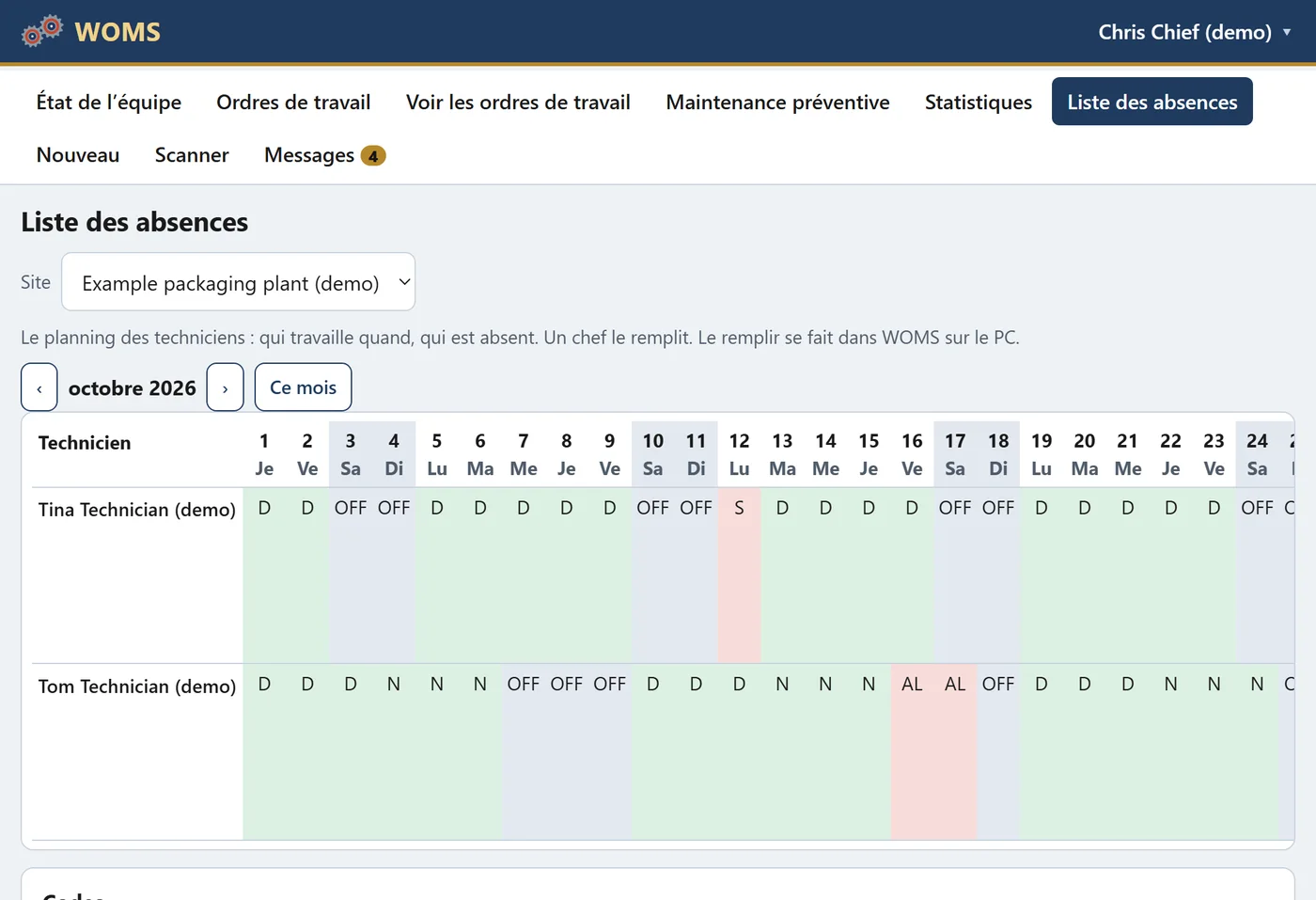This screenshot has height=900, width=1316.
Task: Select Voir les ordres de travail
Action: point(518,102)
